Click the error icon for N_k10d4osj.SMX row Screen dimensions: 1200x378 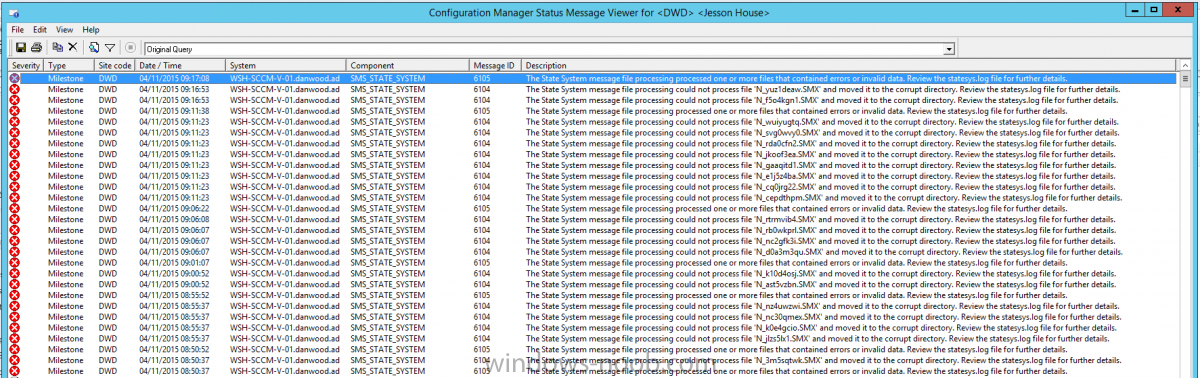click(x=15, y=273)
